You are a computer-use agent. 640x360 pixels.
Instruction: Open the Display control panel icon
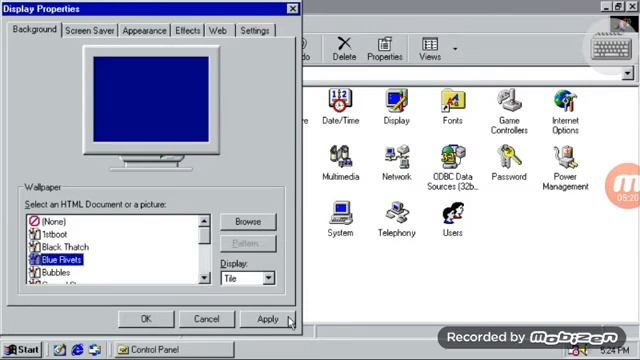(x=396, y=106)
